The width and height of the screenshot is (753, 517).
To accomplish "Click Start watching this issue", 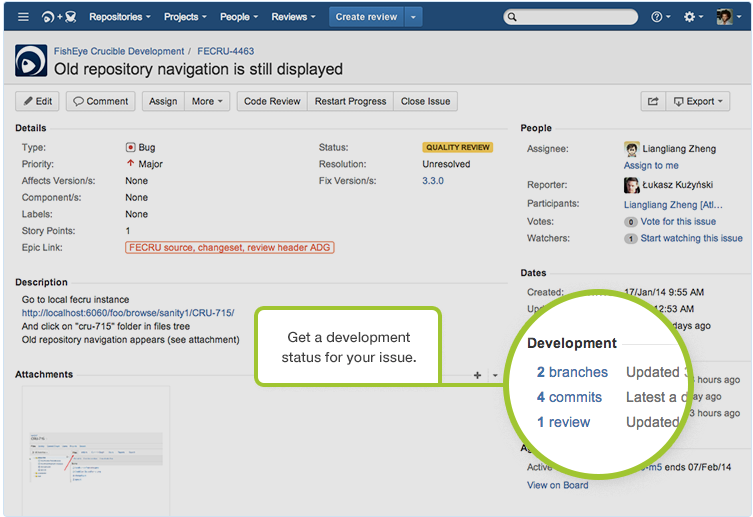I will click(x=692, y=239).
